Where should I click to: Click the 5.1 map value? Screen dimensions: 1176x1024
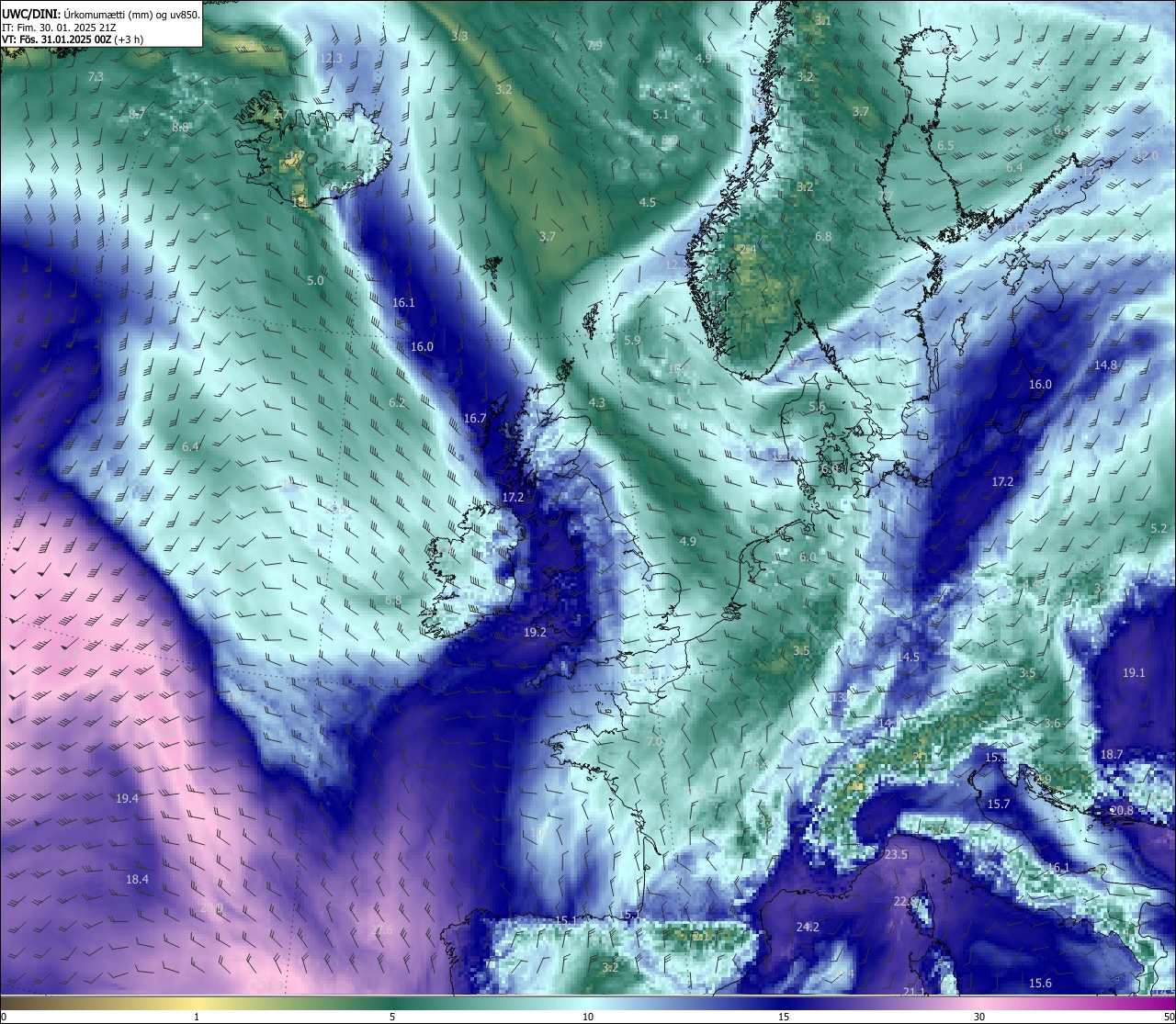661,115
